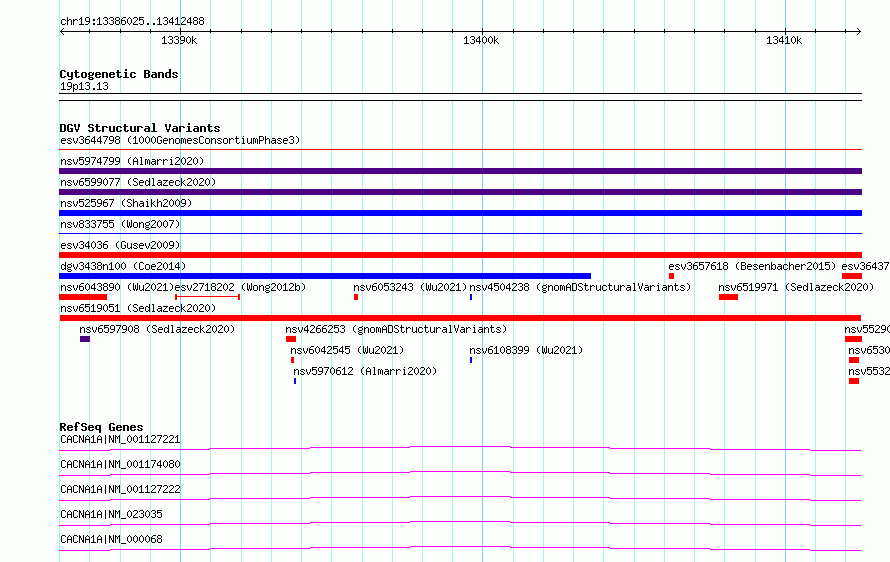Open the dgv3438n100 (Coe2014) label
Image resolution: width=890 pixels, height=562 pixels.
pyautogui.click(x=123, y=266)
